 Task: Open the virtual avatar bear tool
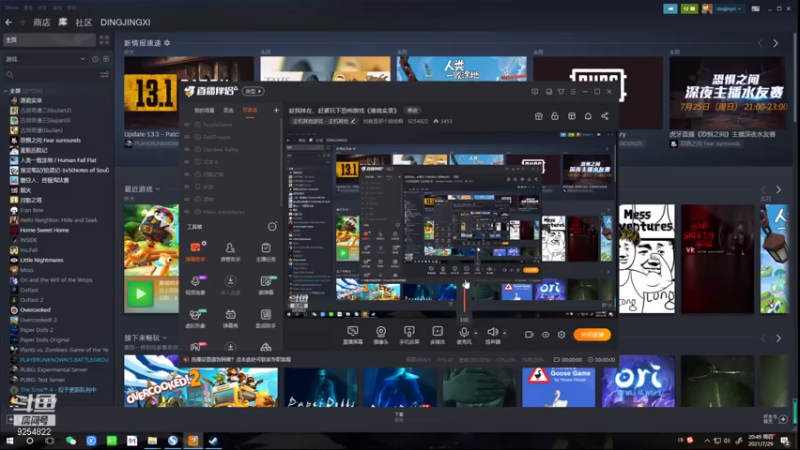195,318
